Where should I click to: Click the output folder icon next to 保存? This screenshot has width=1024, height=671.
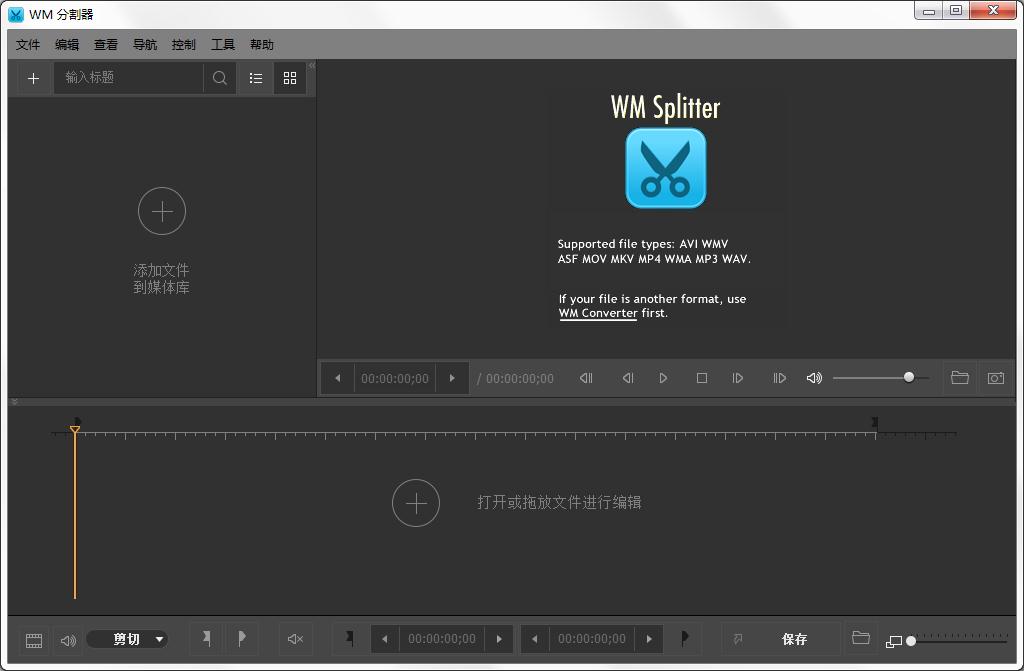tap(860, 638)
